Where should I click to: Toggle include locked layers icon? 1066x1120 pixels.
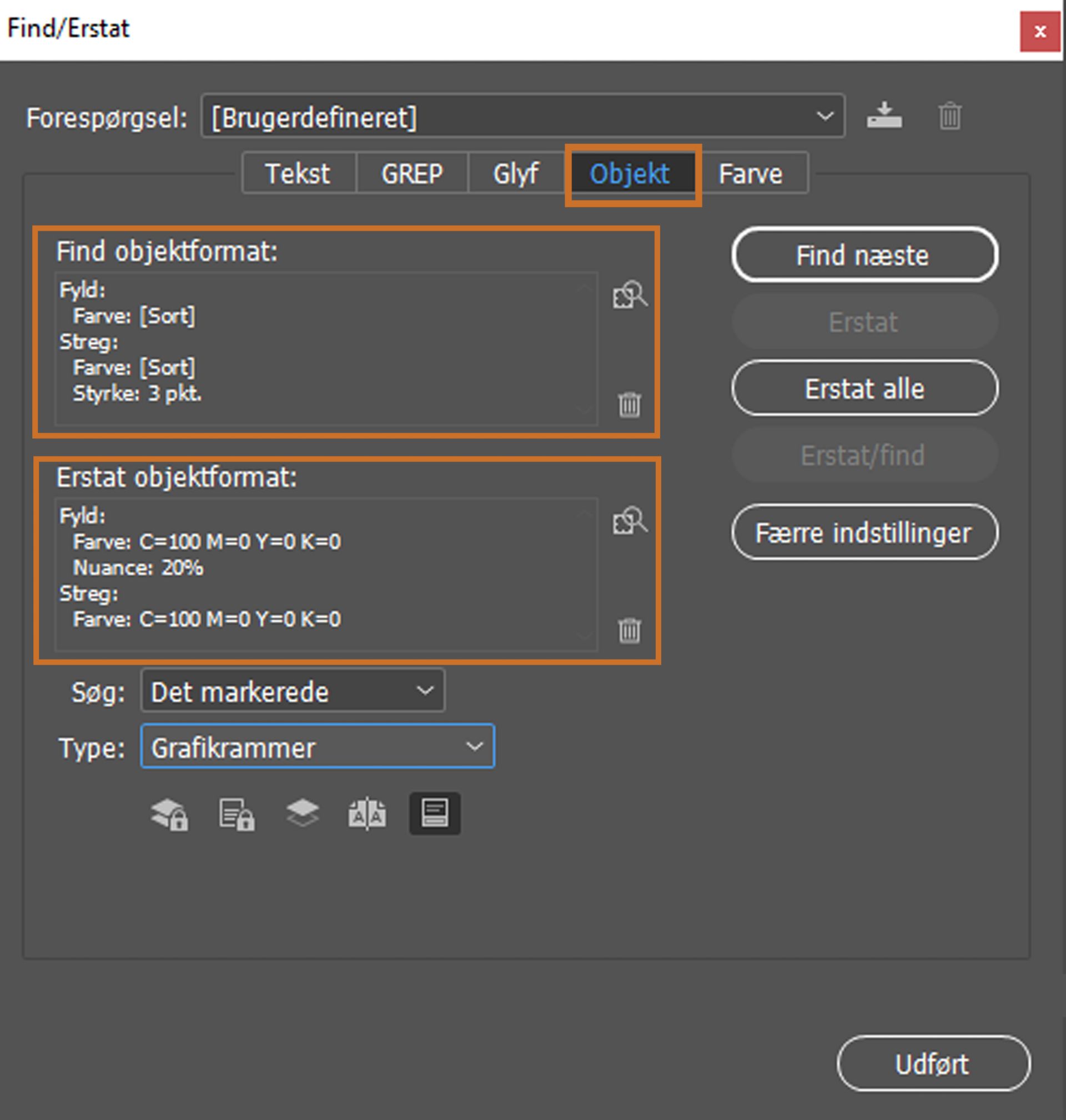click(169, 814)
